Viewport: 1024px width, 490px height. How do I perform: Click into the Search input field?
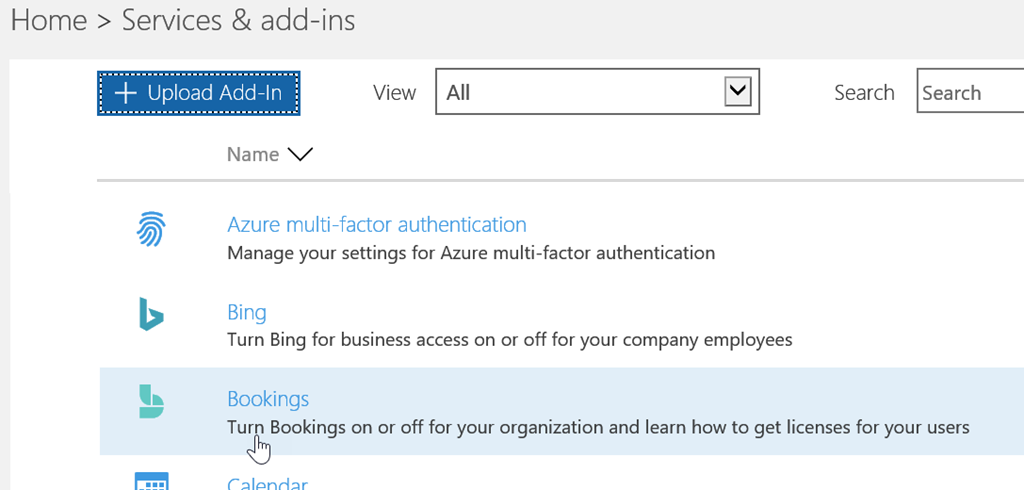click(968, 93)
